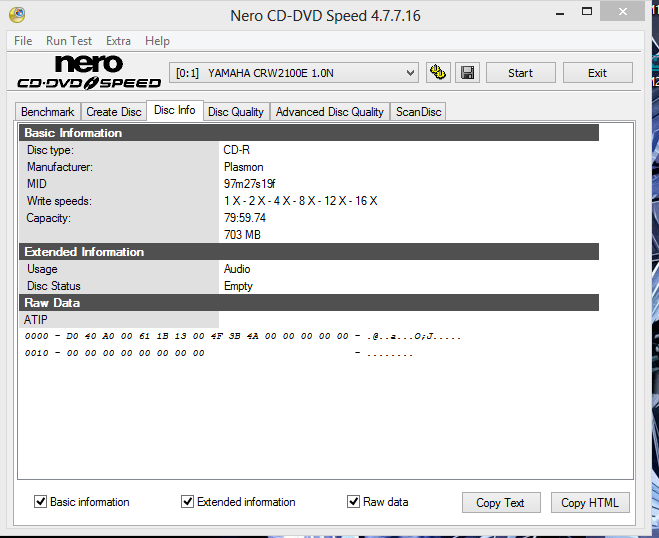This screenshot has height=538, width=659.
Task: Click the MID value 97m27s19f
Action: (x=250, y=184)
